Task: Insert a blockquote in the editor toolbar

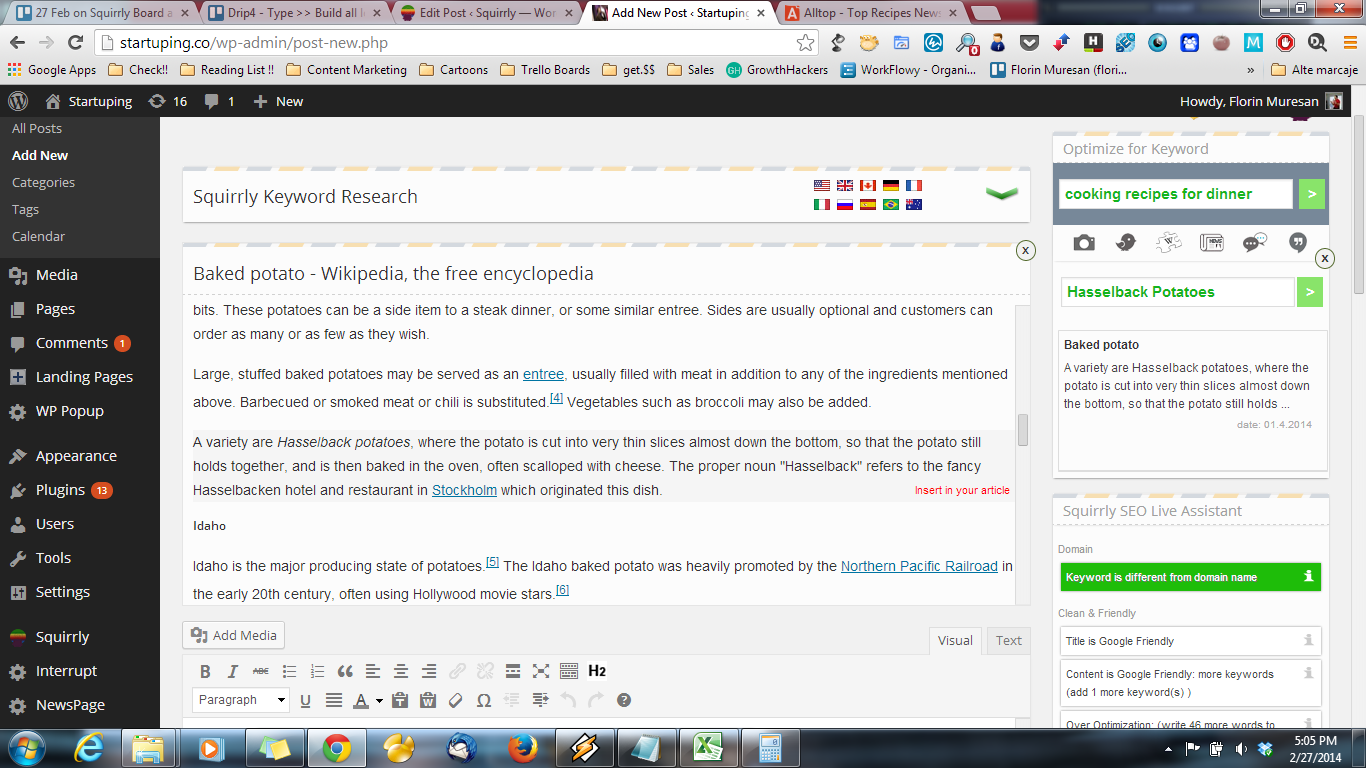Action: [345, 671]
